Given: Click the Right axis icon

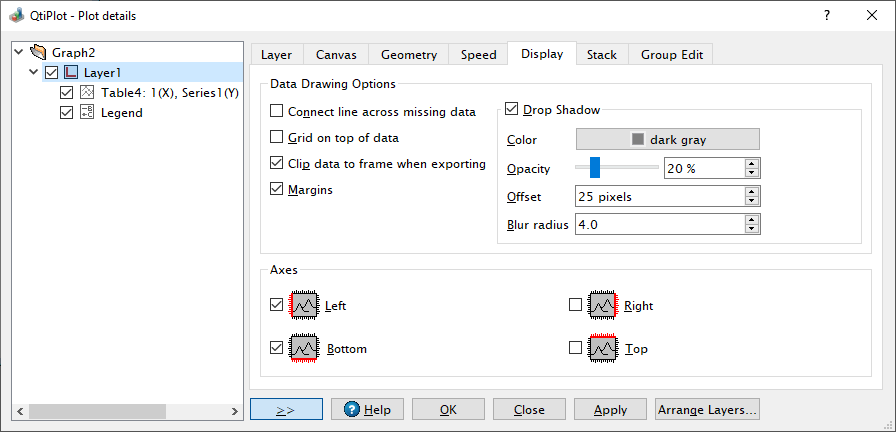Looking at the screenshot, I should click(x=602, y=305).
